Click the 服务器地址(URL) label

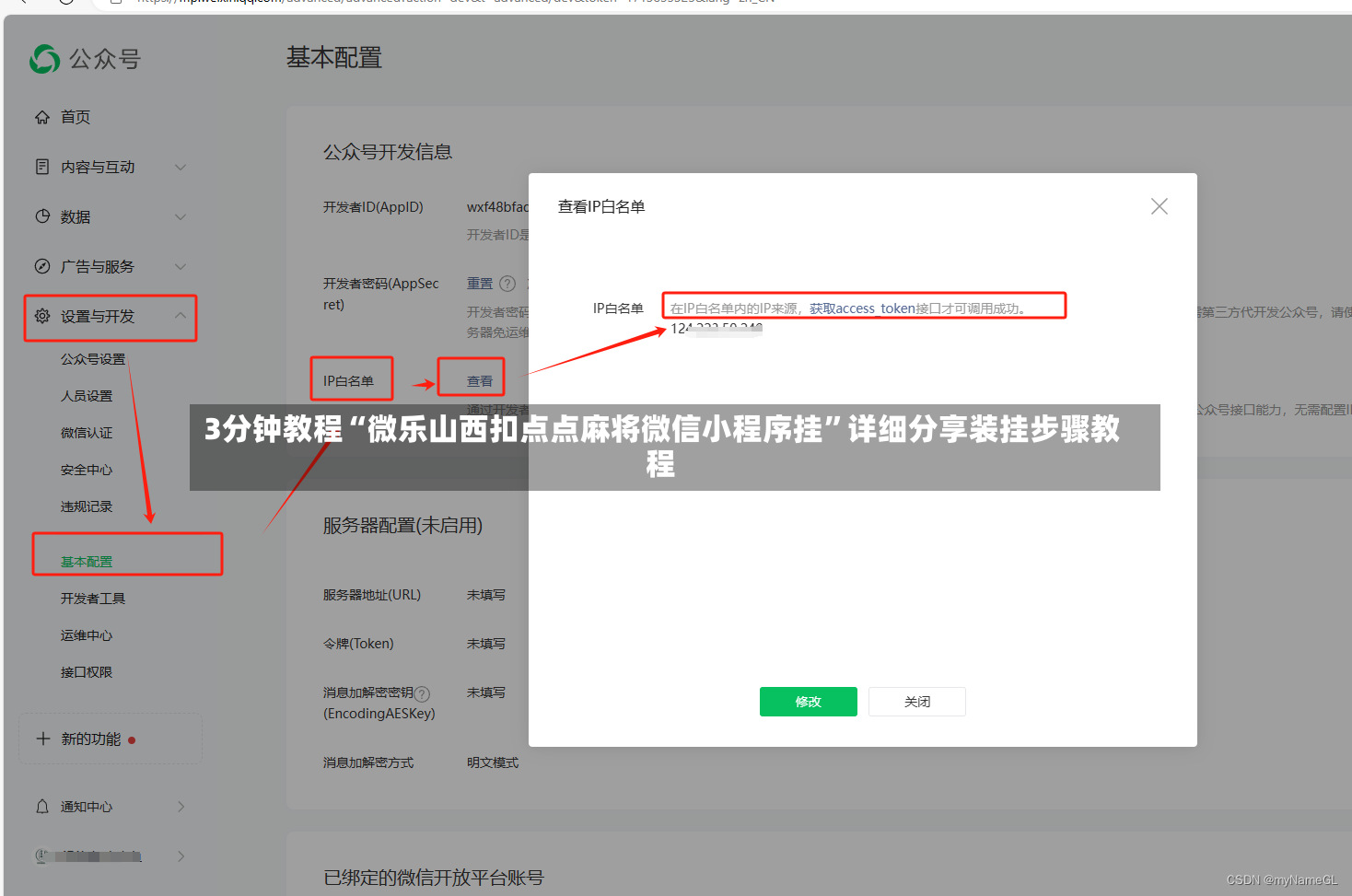pyautogui.click(x=372, y=595)
